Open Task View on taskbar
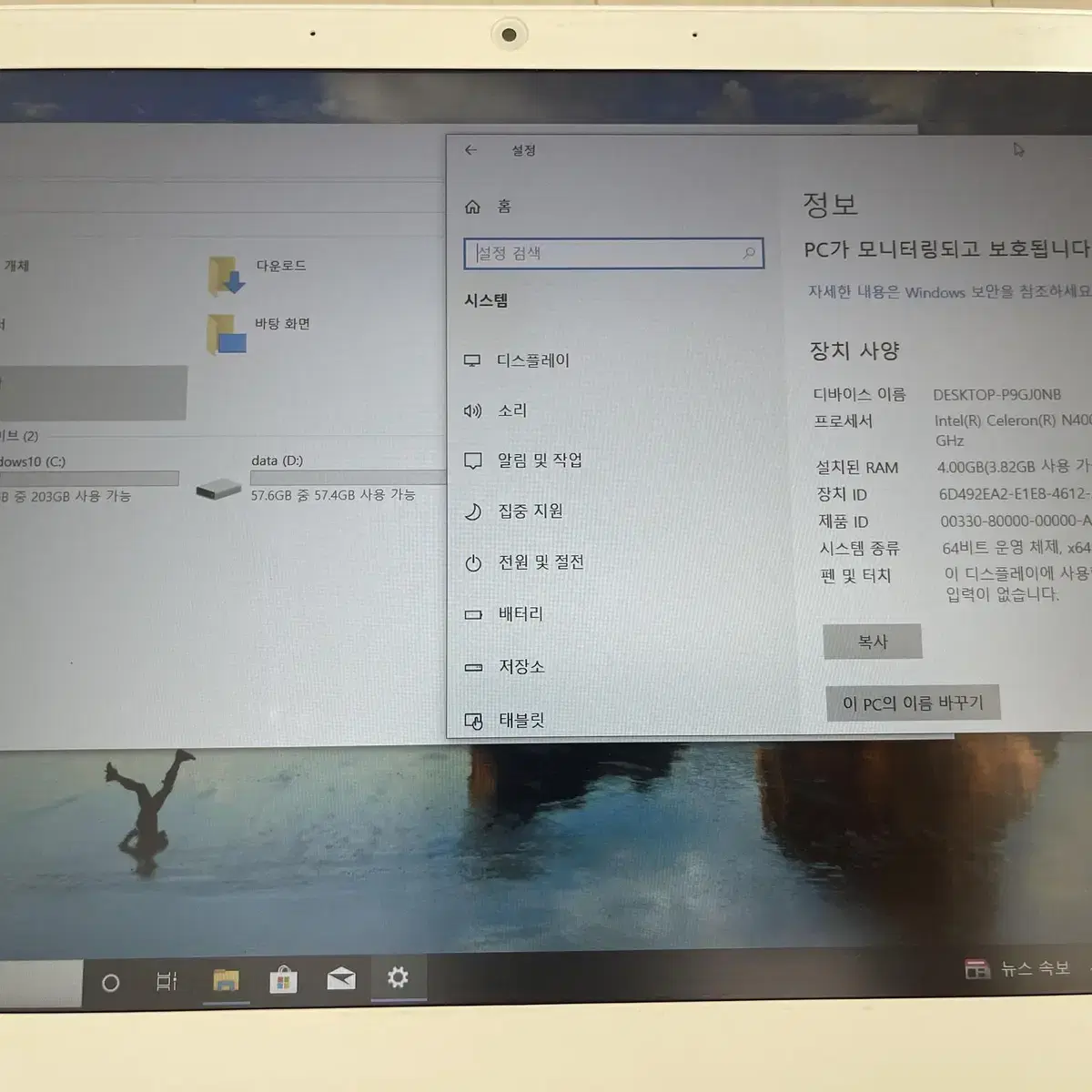The image size is (1092, 1092). pyautogui.click(x=167, y=982)
